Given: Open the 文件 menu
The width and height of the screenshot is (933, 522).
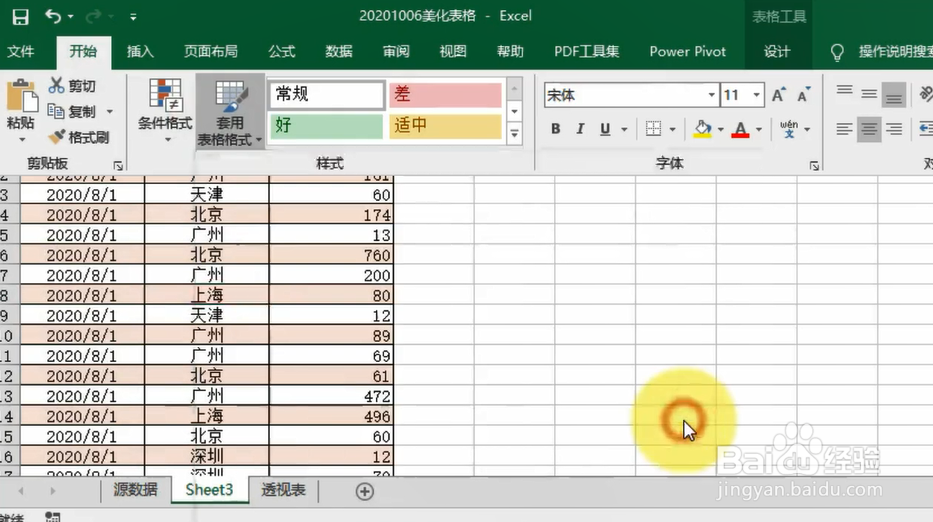Looking at the screenshot, I should pyautogui.click(x=21, y=52).
